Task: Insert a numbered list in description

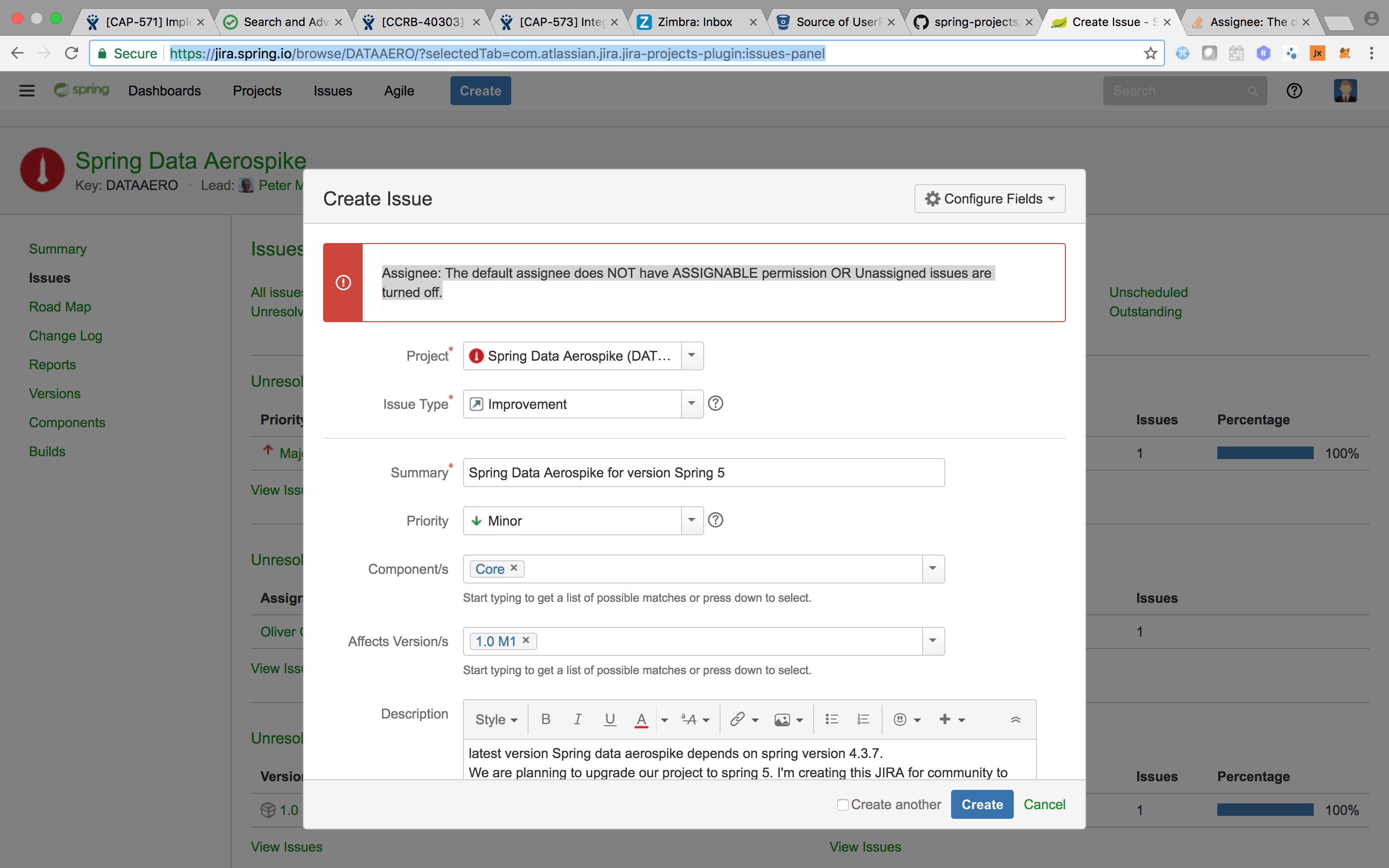Action: point(863,719)
